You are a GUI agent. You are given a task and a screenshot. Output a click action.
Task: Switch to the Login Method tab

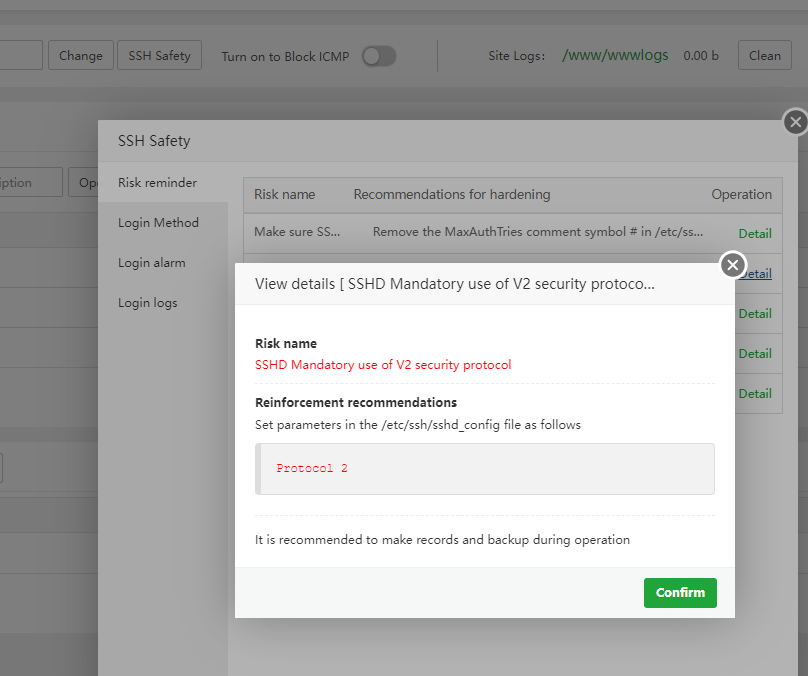pyautogui.click(x=158, y=223)
